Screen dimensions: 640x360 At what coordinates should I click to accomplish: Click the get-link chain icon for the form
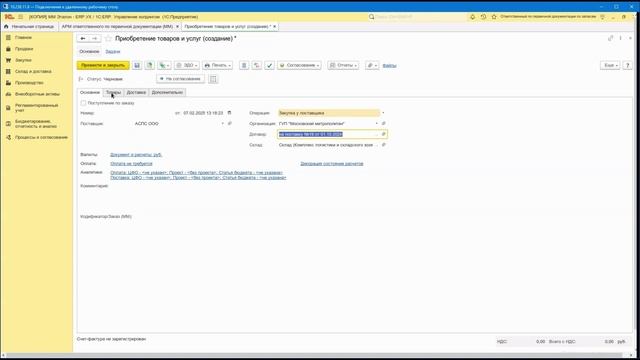coord(611,38)
